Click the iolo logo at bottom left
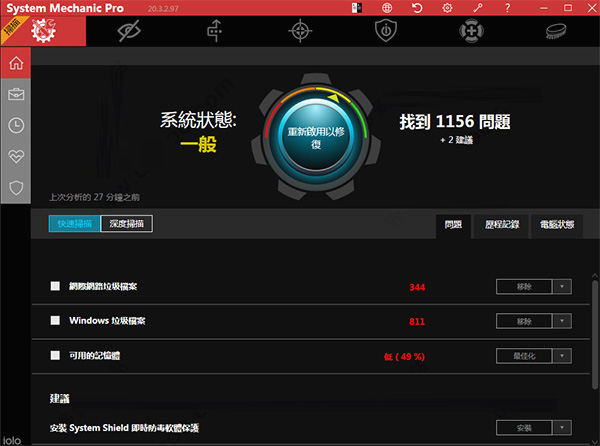 (x=12, y=441)
